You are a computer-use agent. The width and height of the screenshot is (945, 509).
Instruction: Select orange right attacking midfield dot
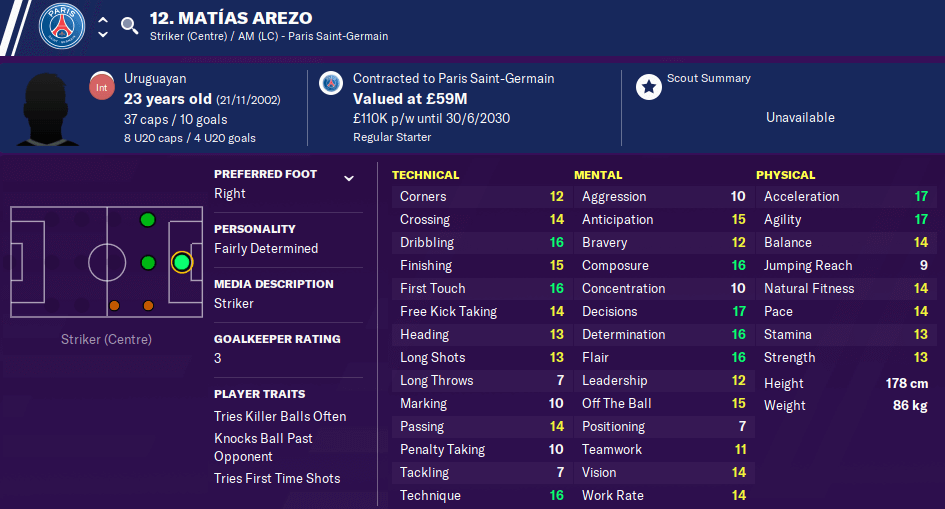[148, 305]
